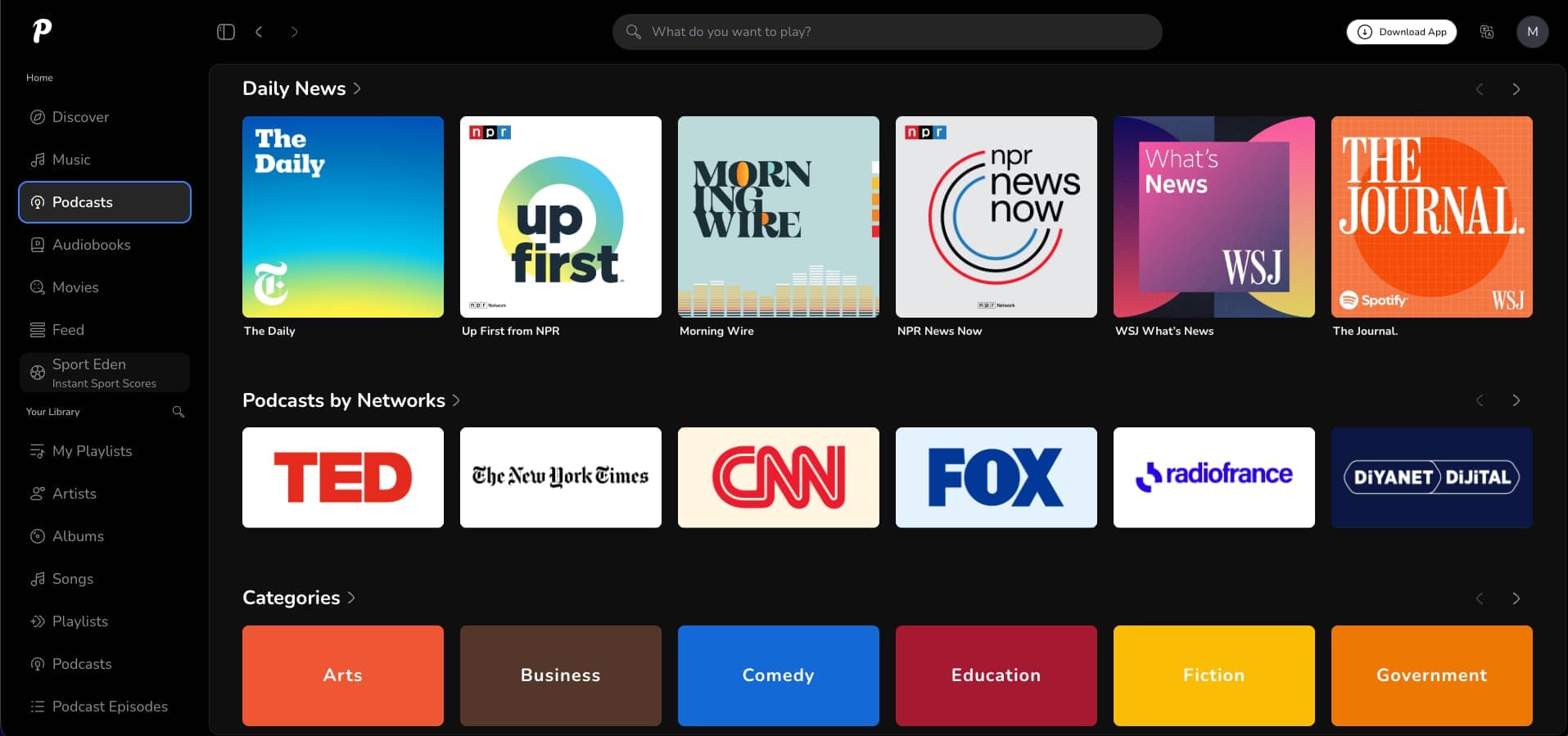Expand Podcasts by Networks section
The width and height of the screenshot is (1568, 736).
(x=351, y=400)
